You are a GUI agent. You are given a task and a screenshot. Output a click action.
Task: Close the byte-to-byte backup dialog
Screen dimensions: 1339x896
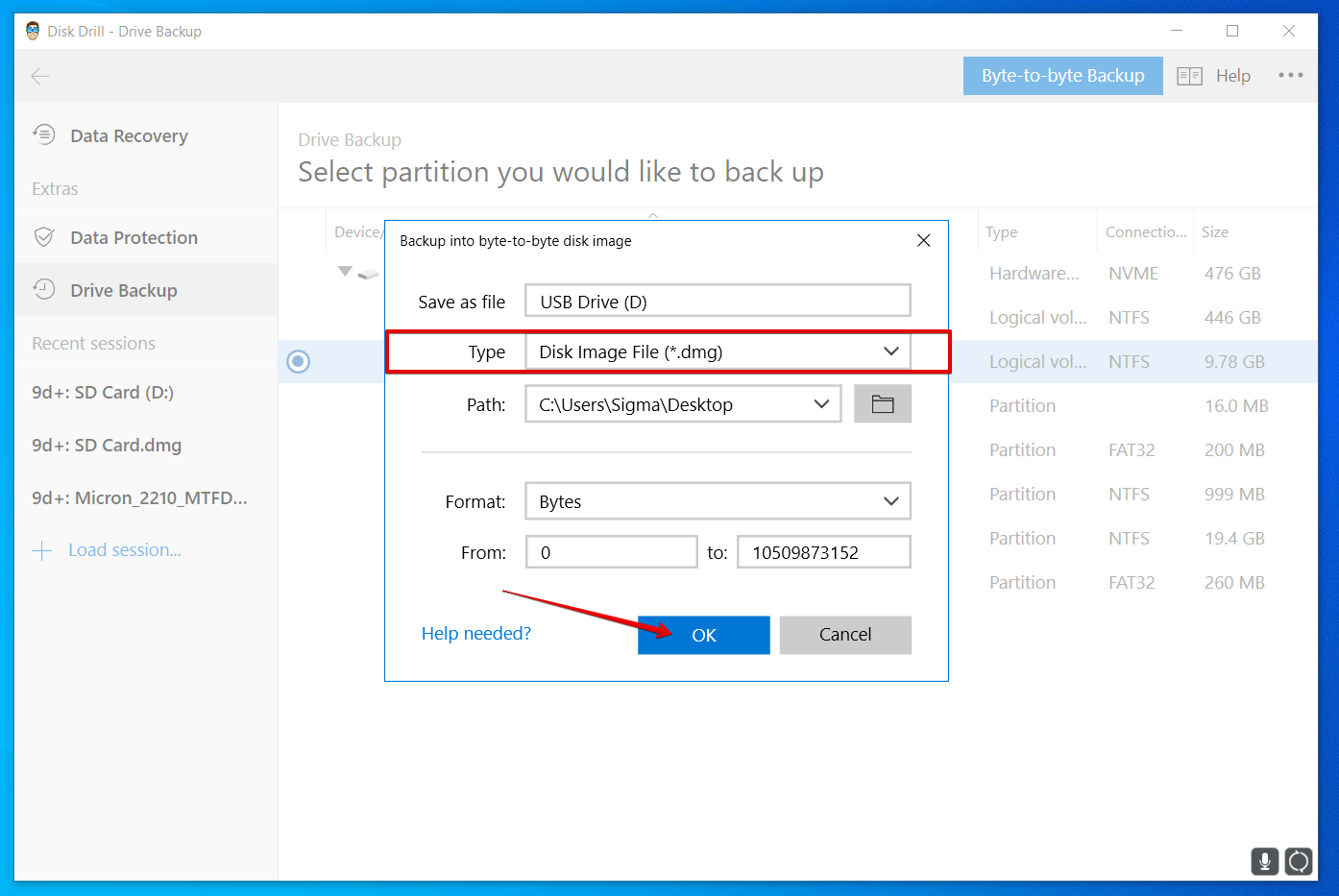923,240
